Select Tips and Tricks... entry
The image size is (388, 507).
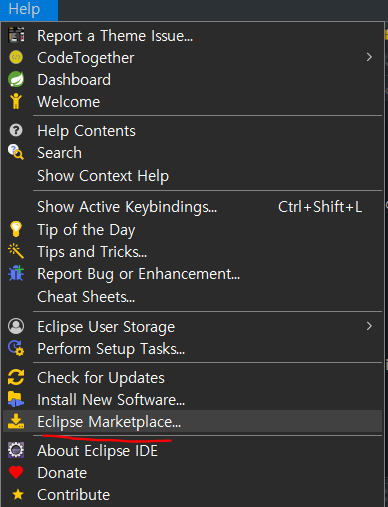pos(192,251)
